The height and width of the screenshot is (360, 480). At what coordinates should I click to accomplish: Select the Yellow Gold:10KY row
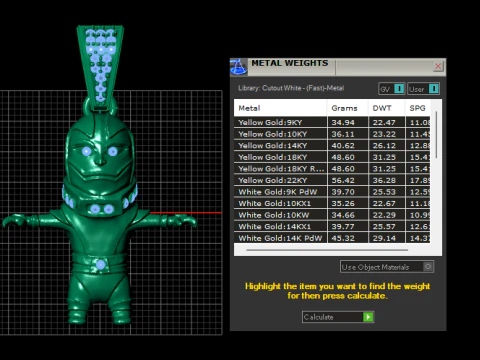(x=332, y=134)
